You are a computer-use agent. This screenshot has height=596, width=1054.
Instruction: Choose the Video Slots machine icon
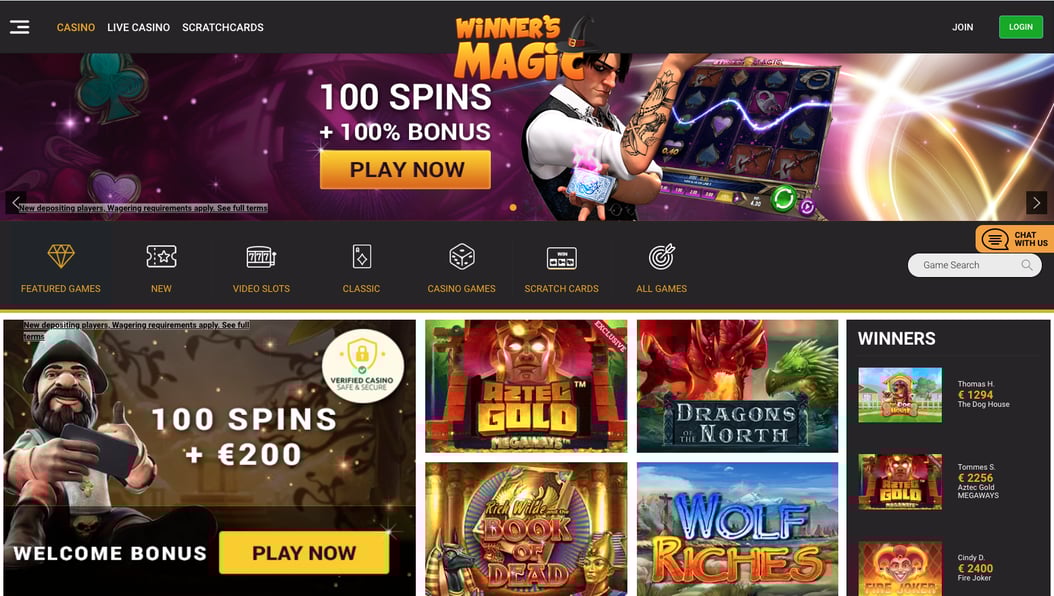click(261, 257)
